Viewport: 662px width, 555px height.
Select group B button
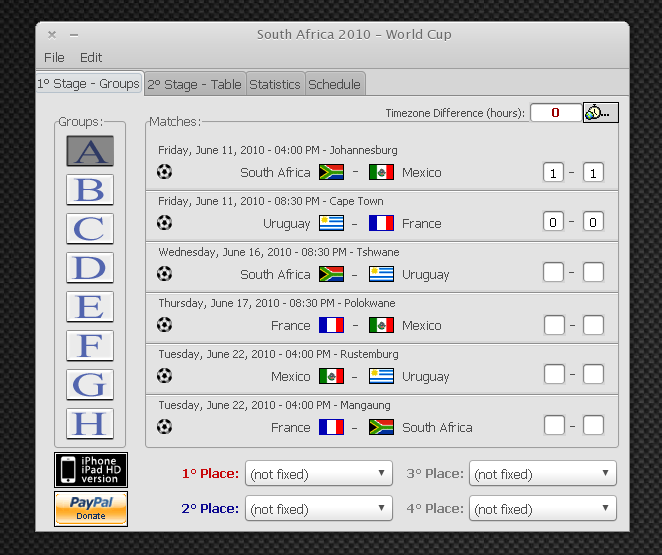click(90, 190)
